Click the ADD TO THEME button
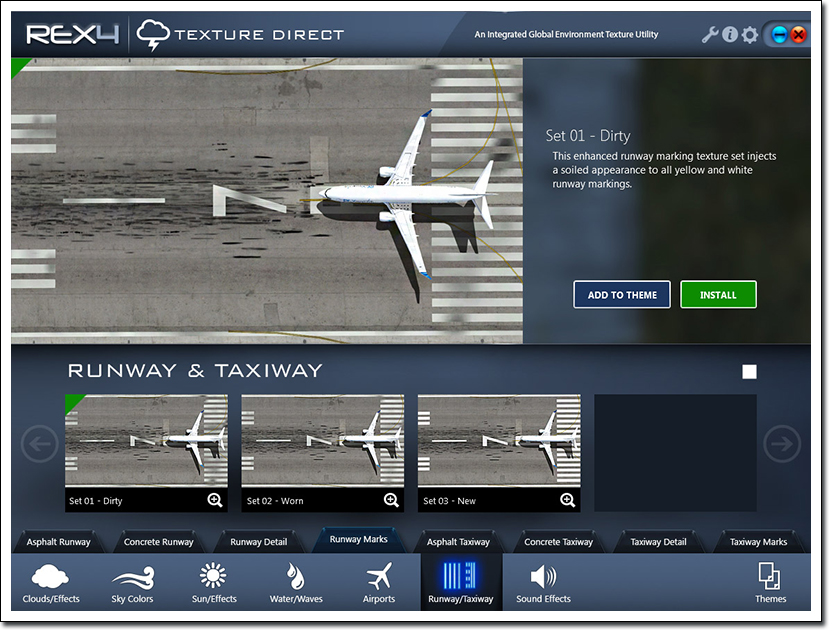This screenshot has height=632, width=832. (622, 295)
